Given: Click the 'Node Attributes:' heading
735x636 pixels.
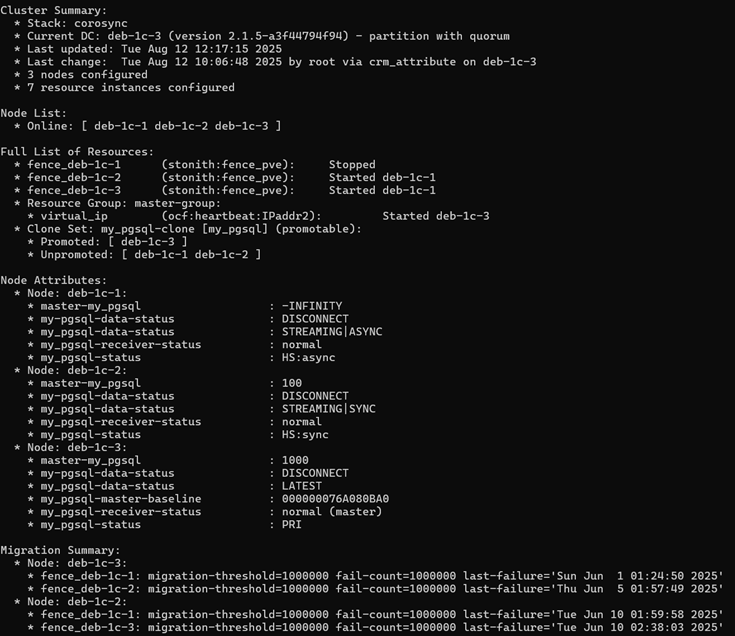Looking at the screenshot, I should [53, 280].
